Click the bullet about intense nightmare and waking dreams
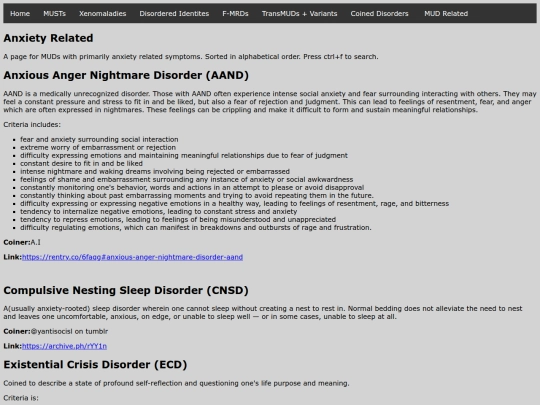 [155, 172]
